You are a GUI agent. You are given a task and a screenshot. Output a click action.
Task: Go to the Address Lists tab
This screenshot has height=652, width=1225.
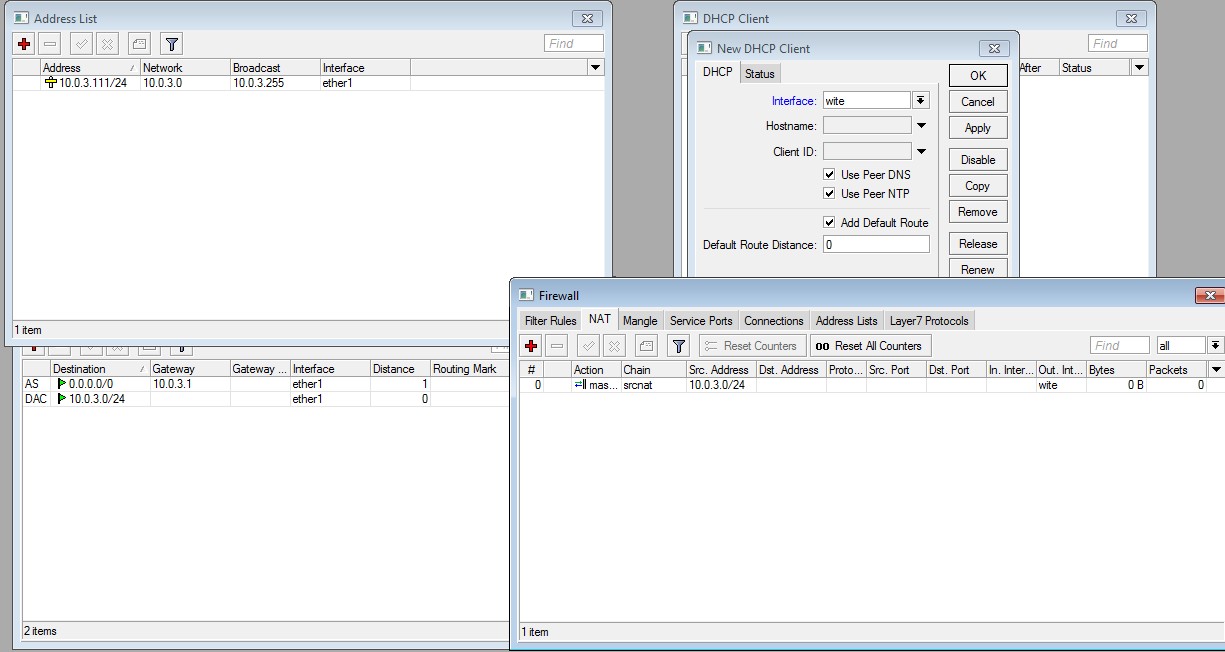847,321
